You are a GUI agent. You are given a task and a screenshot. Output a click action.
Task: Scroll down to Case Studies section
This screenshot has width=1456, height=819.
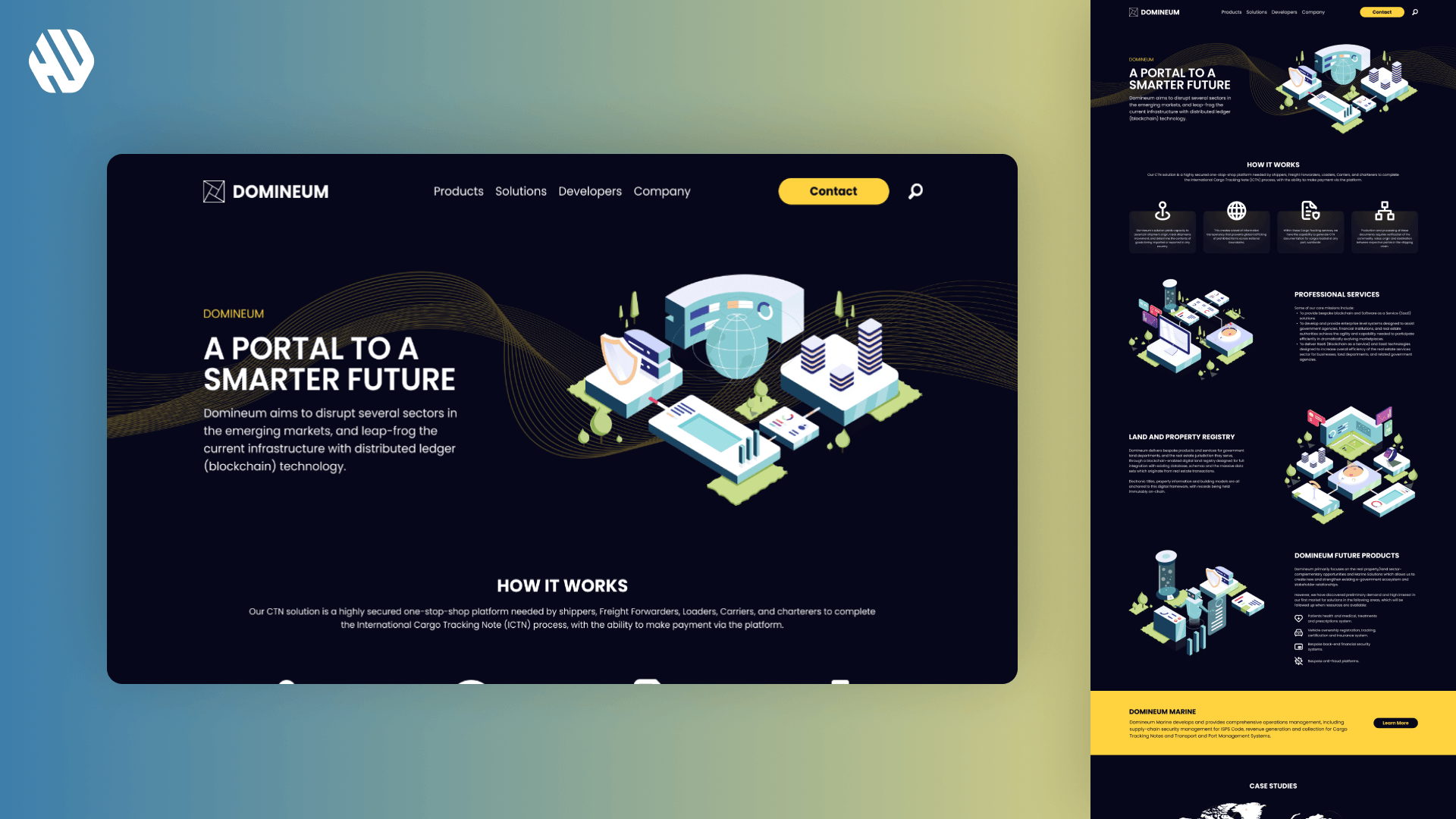click(x=1272, y=785)
